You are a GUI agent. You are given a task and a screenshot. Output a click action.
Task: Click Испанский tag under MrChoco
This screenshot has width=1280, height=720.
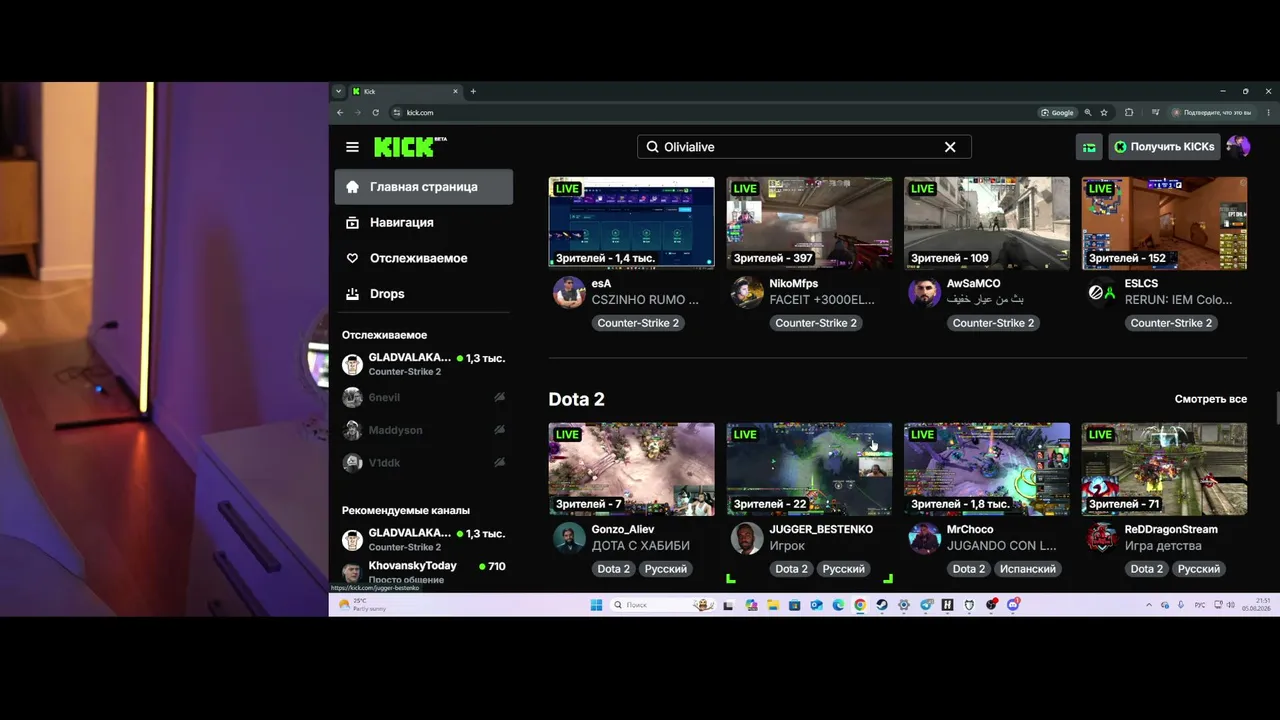(1028, 569)
